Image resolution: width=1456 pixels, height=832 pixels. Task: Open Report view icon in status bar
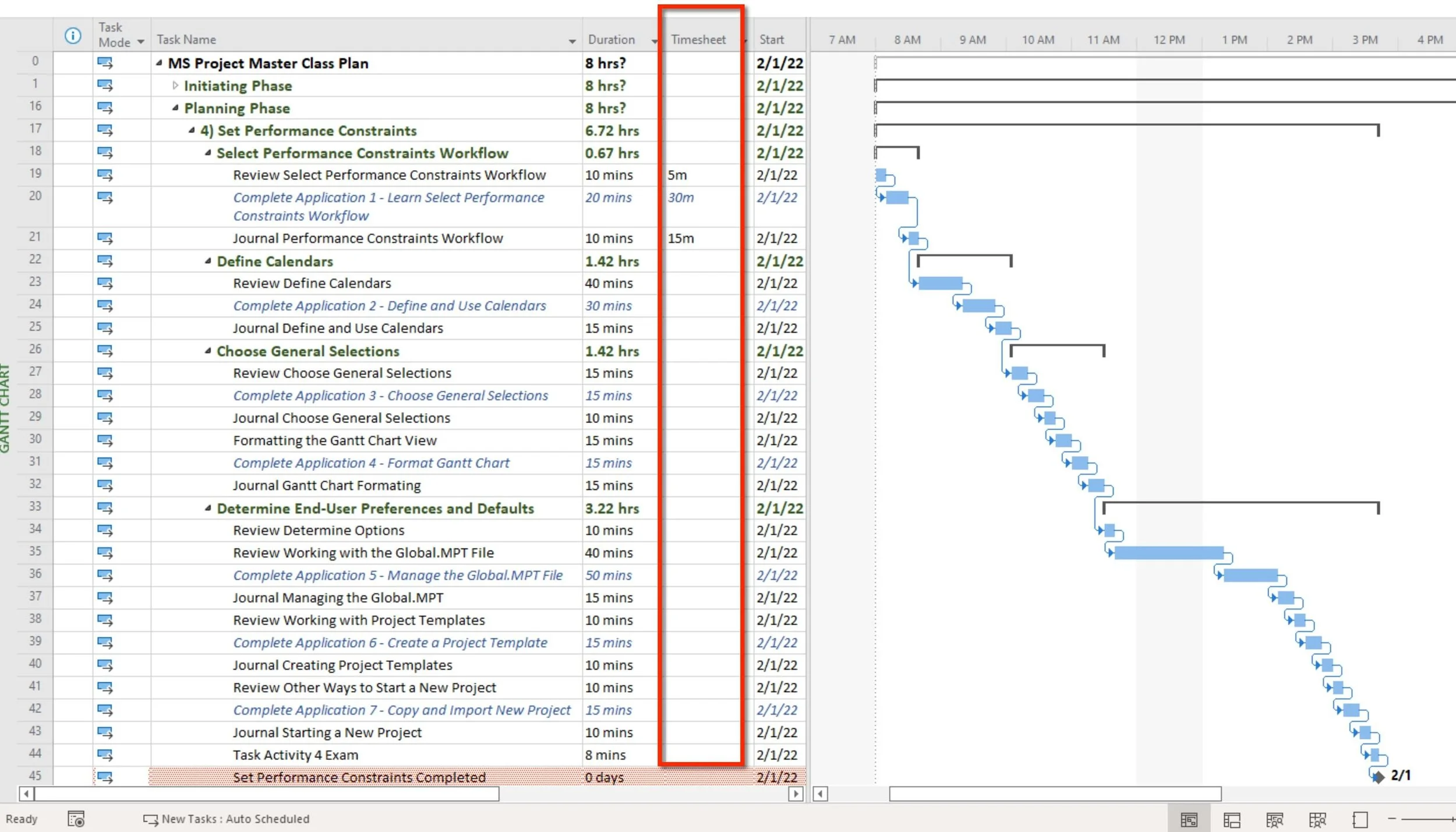[x=1360, y=820]
